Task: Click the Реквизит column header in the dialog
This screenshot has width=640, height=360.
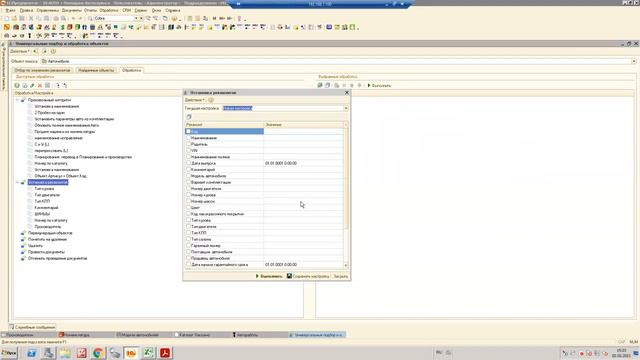Action: (224, 124)
